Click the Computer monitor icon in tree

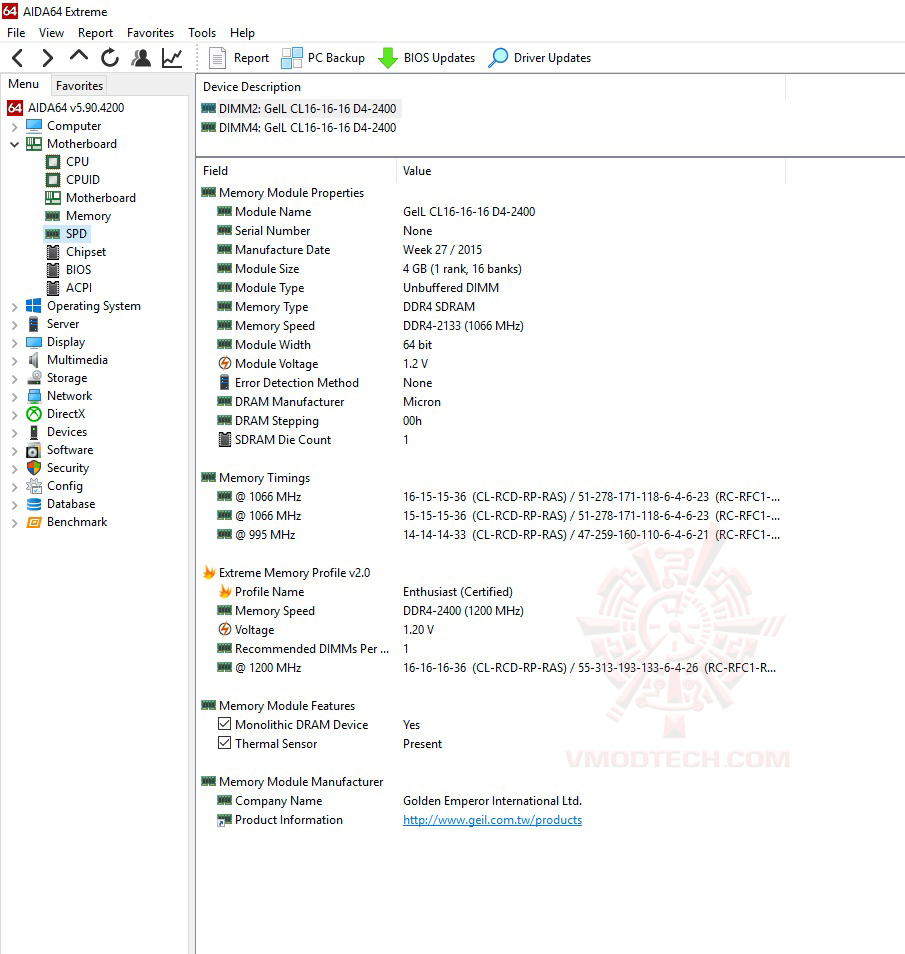34,126
